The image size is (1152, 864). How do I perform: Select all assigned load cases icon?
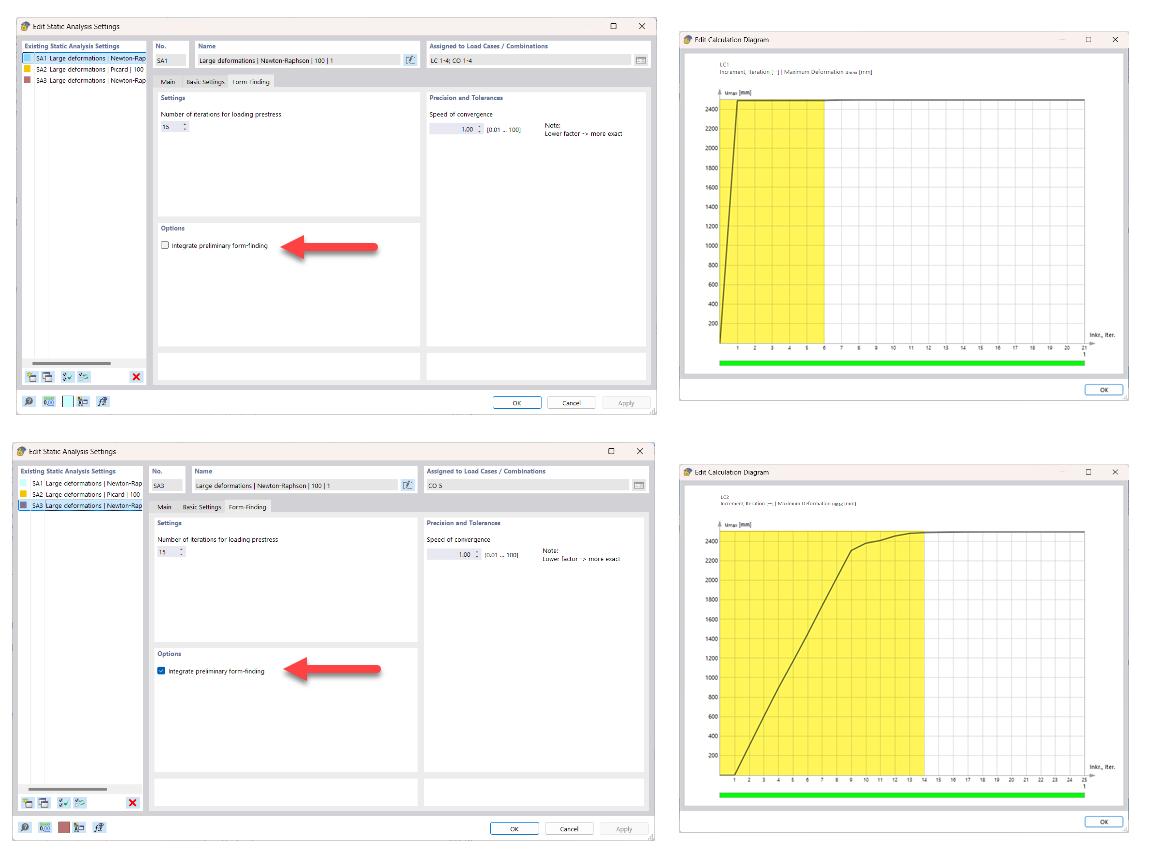point(66,376)
